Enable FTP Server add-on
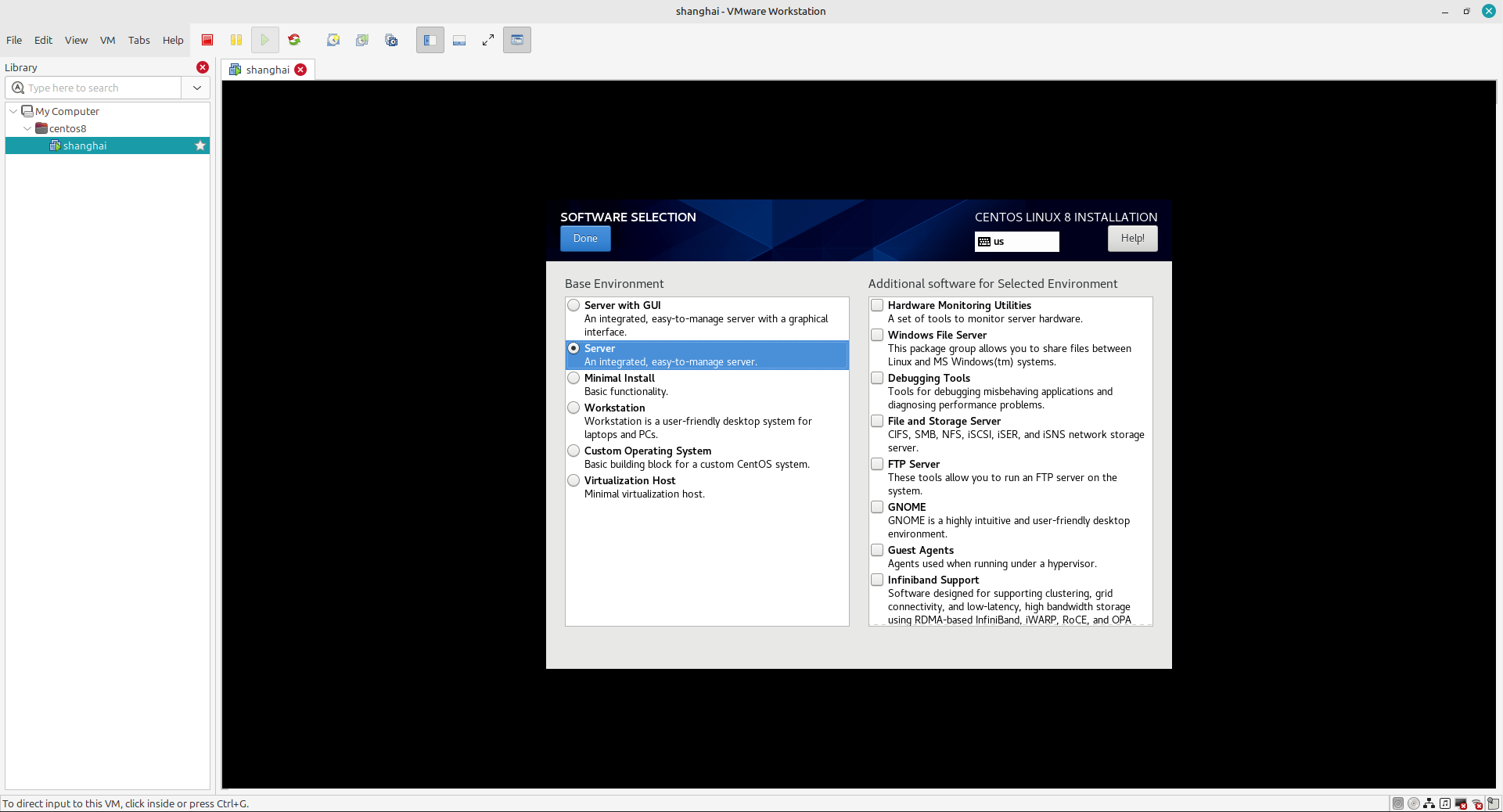Screen dimensions: 1503x812 pyautogui.click(x=878, y=464)
